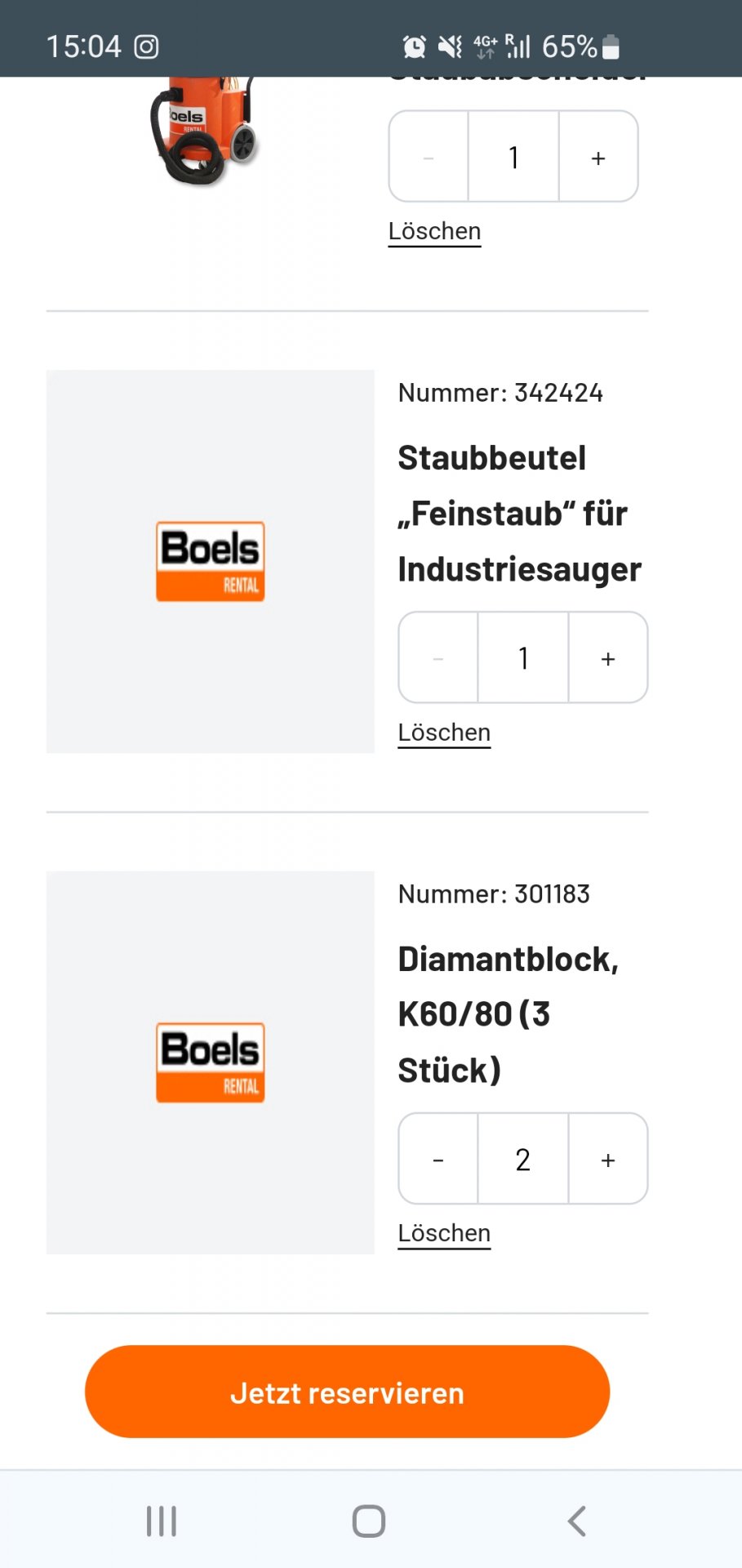Tap the Jetzt reservieren button

(347, 1392)
